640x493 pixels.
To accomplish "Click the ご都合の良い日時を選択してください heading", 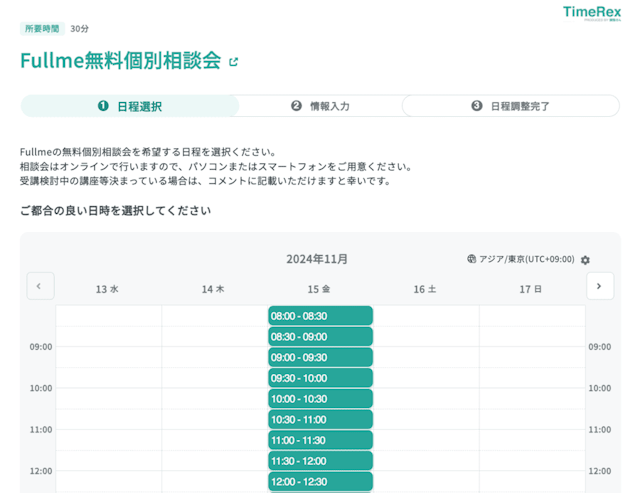I will tap(116, 211).
